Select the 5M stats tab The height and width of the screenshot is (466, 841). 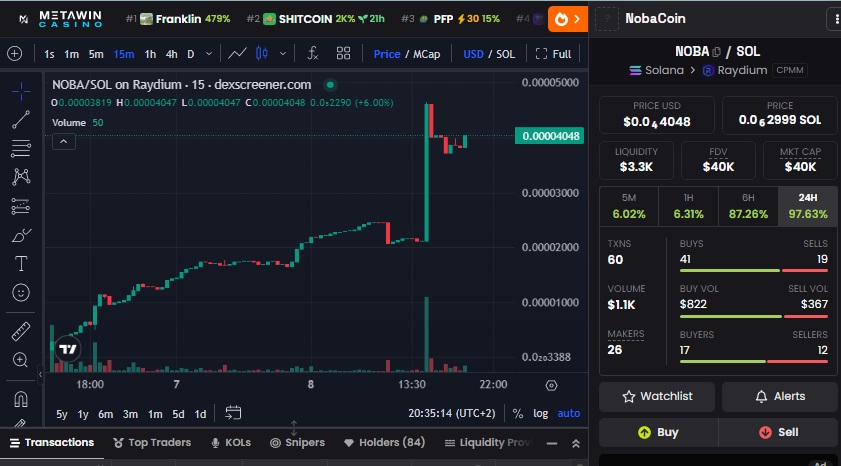629,206
